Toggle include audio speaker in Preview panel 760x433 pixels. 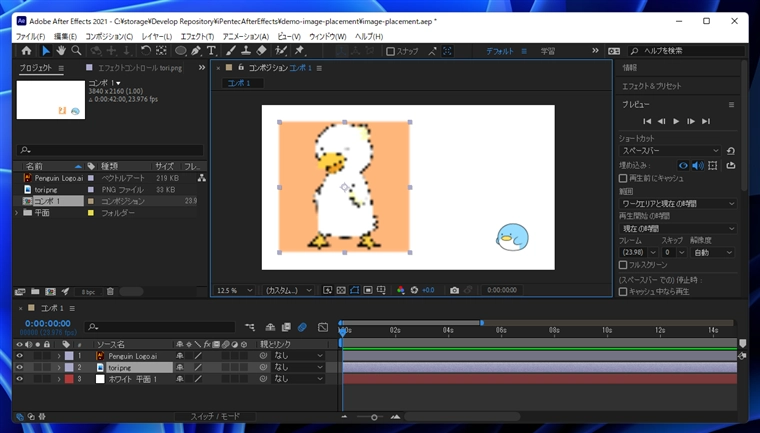(697, 165)
